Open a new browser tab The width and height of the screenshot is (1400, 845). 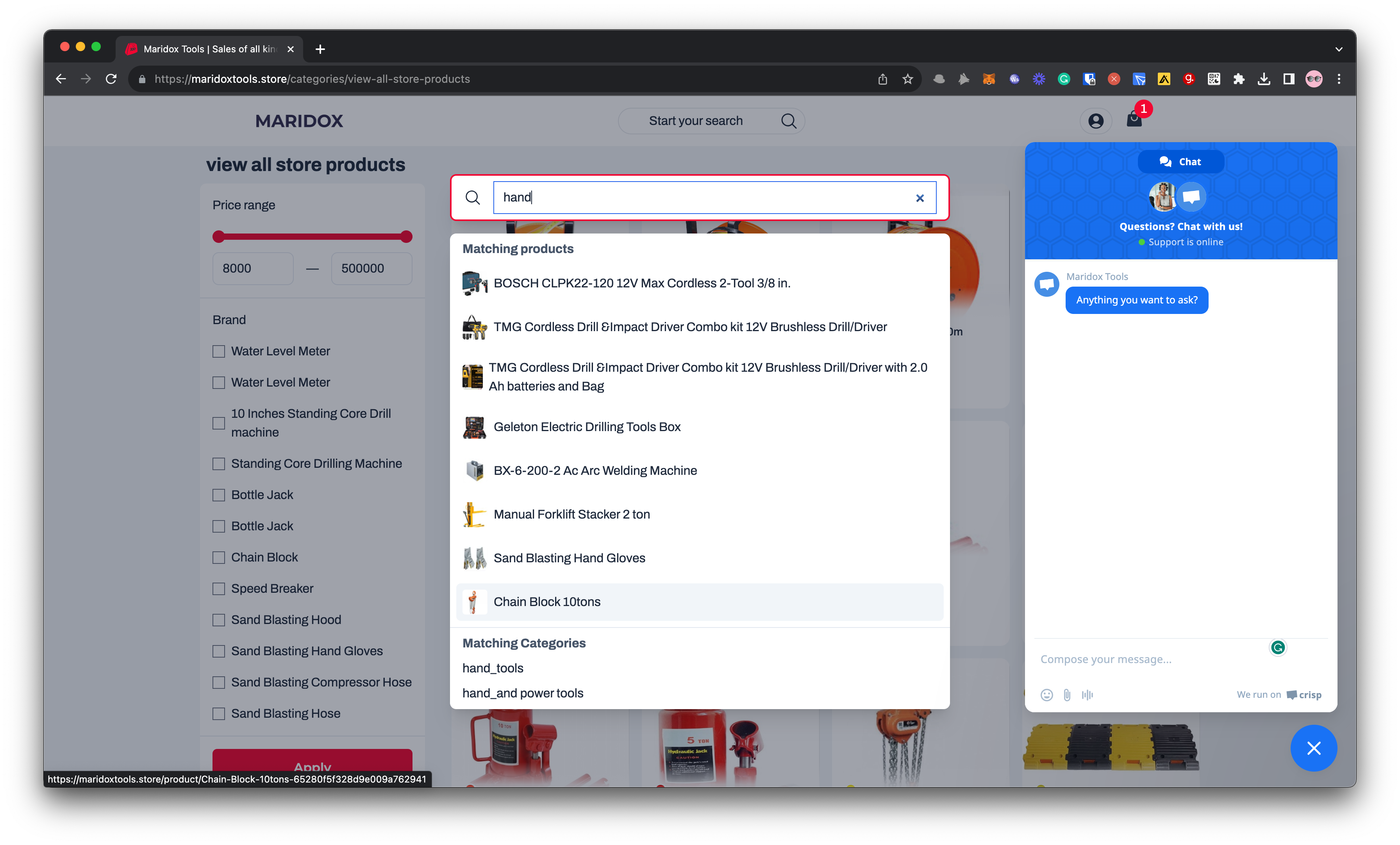coord(320,50)
